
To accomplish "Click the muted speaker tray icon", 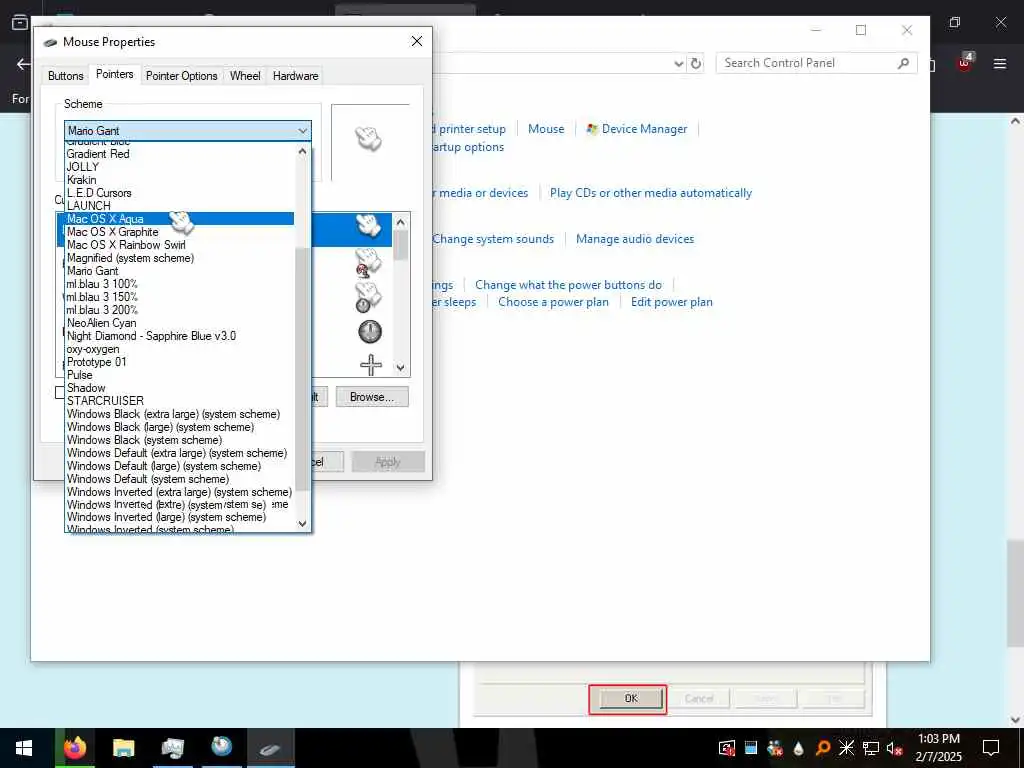I will pos(895,748).
